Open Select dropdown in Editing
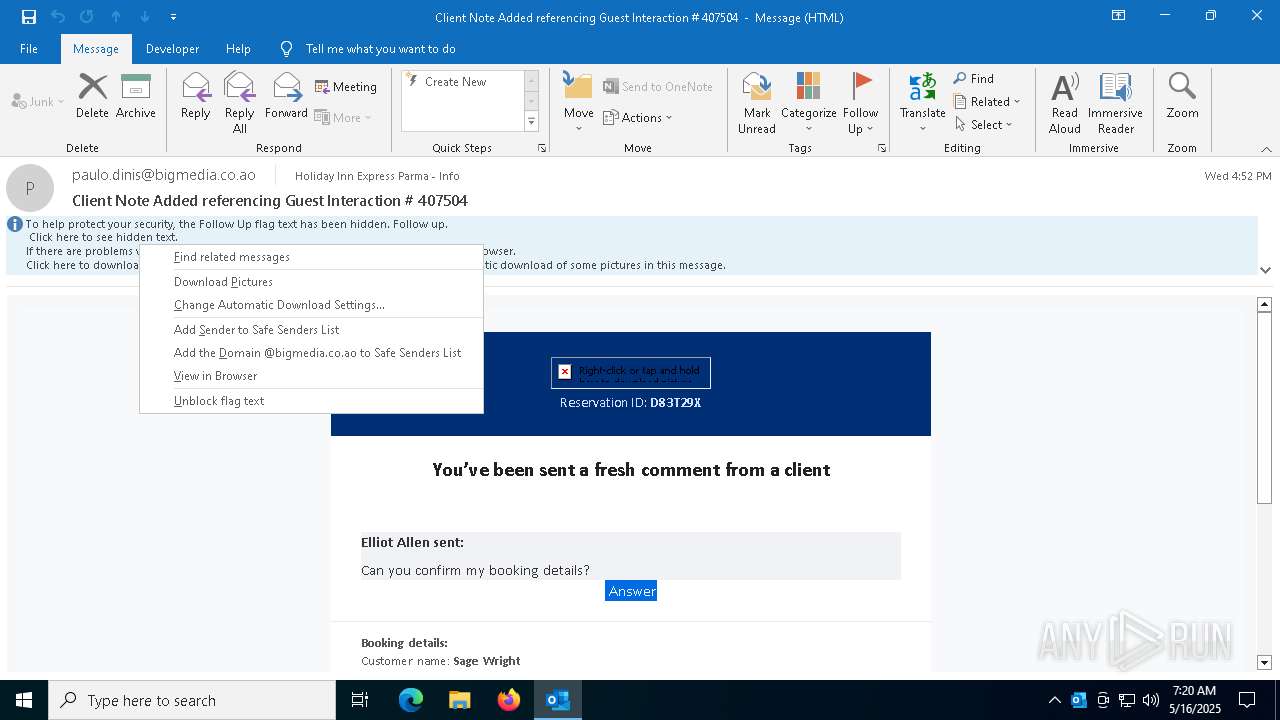This screenshot has height=720, width=1280. 984,124
